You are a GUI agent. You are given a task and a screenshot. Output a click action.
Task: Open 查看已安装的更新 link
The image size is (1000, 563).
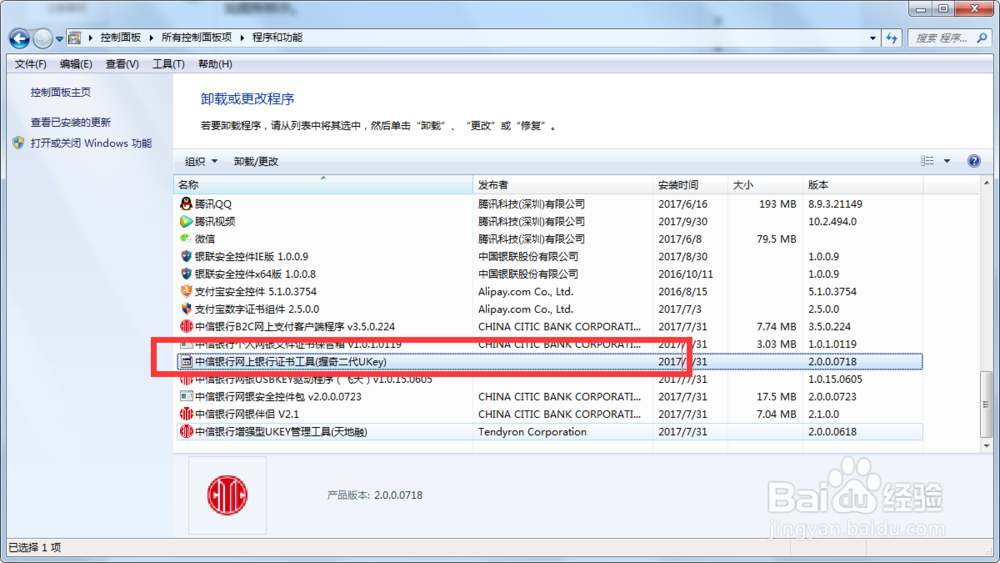tap(70, 122)
